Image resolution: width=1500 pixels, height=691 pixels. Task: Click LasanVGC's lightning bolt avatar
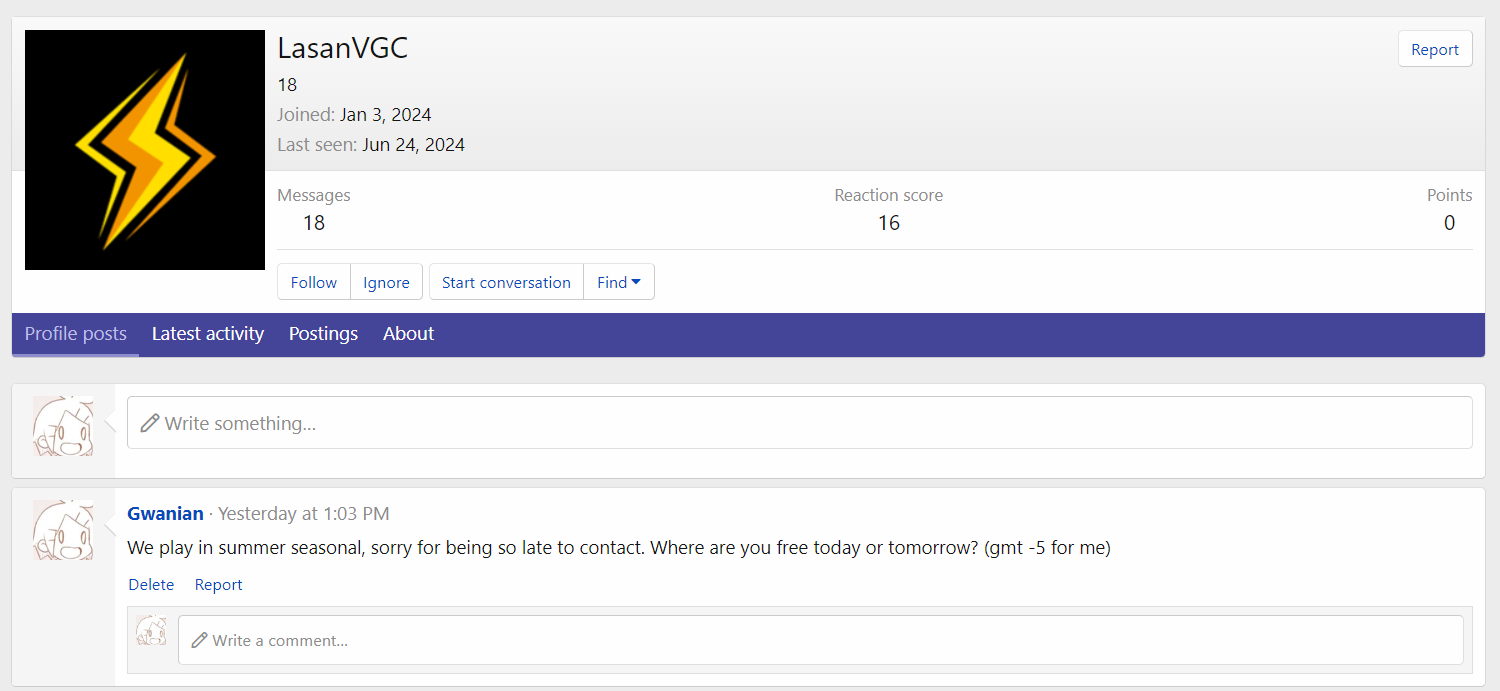coord(144,150)
